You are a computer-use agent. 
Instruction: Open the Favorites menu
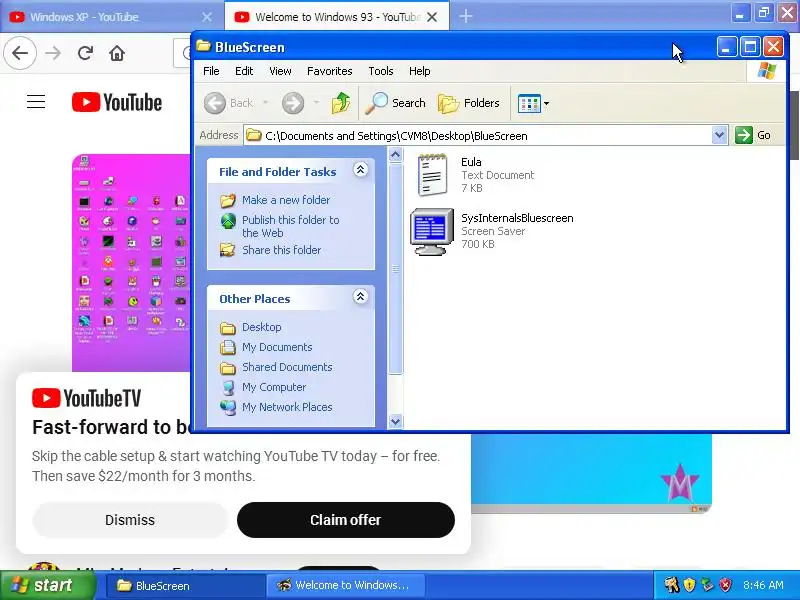click(330, 71)
